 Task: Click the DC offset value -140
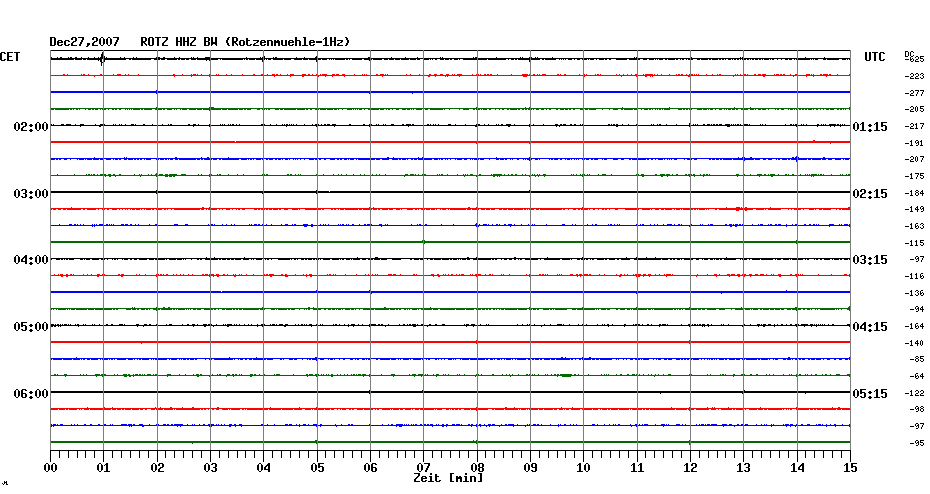pyautogui.click(x=915, y=343)
